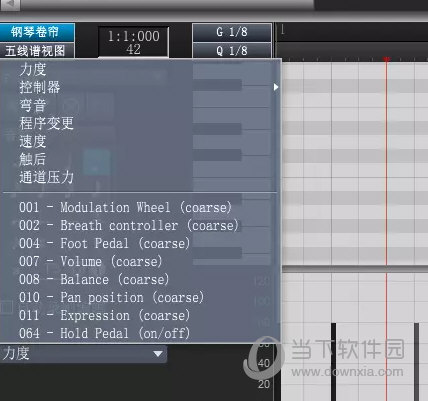This screenshot has height=401, width=428.
Task: Switch to the 钢琴卷帘 piano roll tab
Action: [37, 32]
